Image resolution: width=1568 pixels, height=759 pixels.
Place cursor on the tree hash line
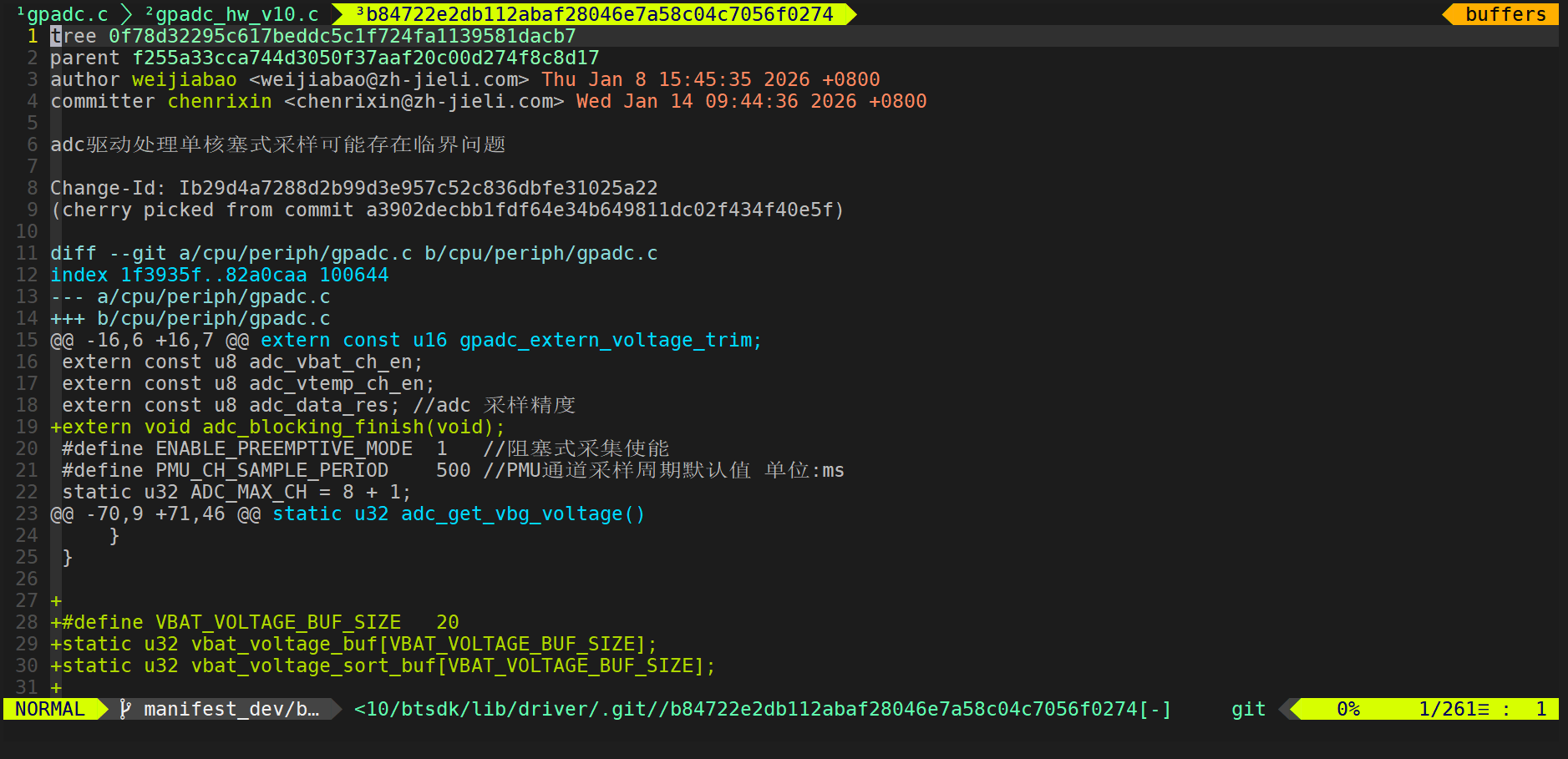313,36
